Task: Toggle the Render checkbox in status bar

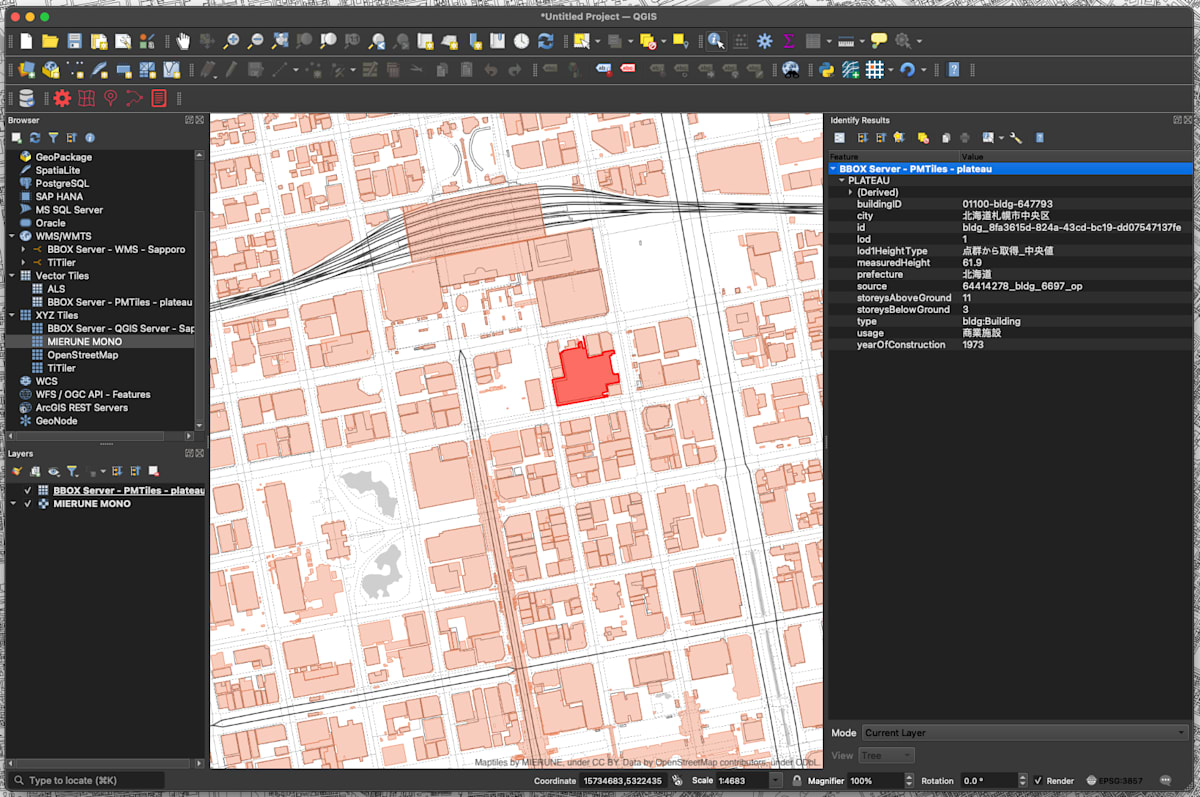Action: [1039, 780]
